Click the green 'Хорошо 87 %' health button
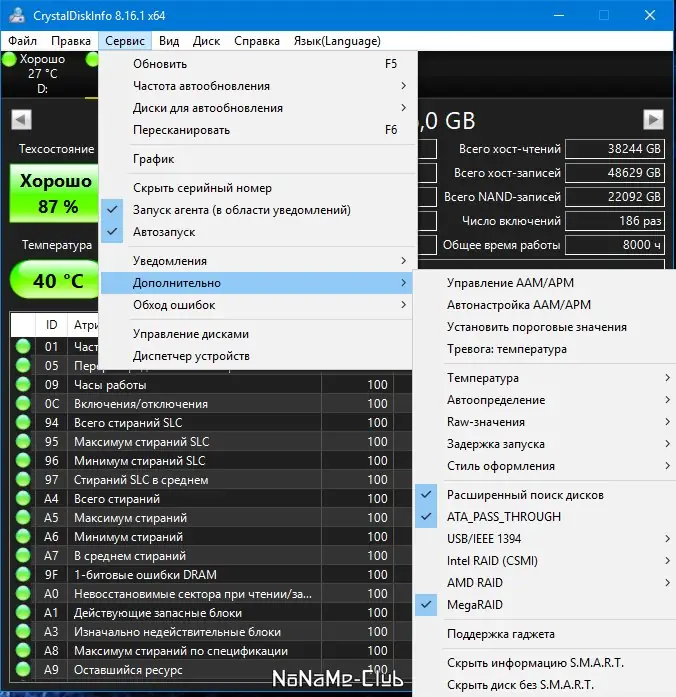 (x=54, y=193)
